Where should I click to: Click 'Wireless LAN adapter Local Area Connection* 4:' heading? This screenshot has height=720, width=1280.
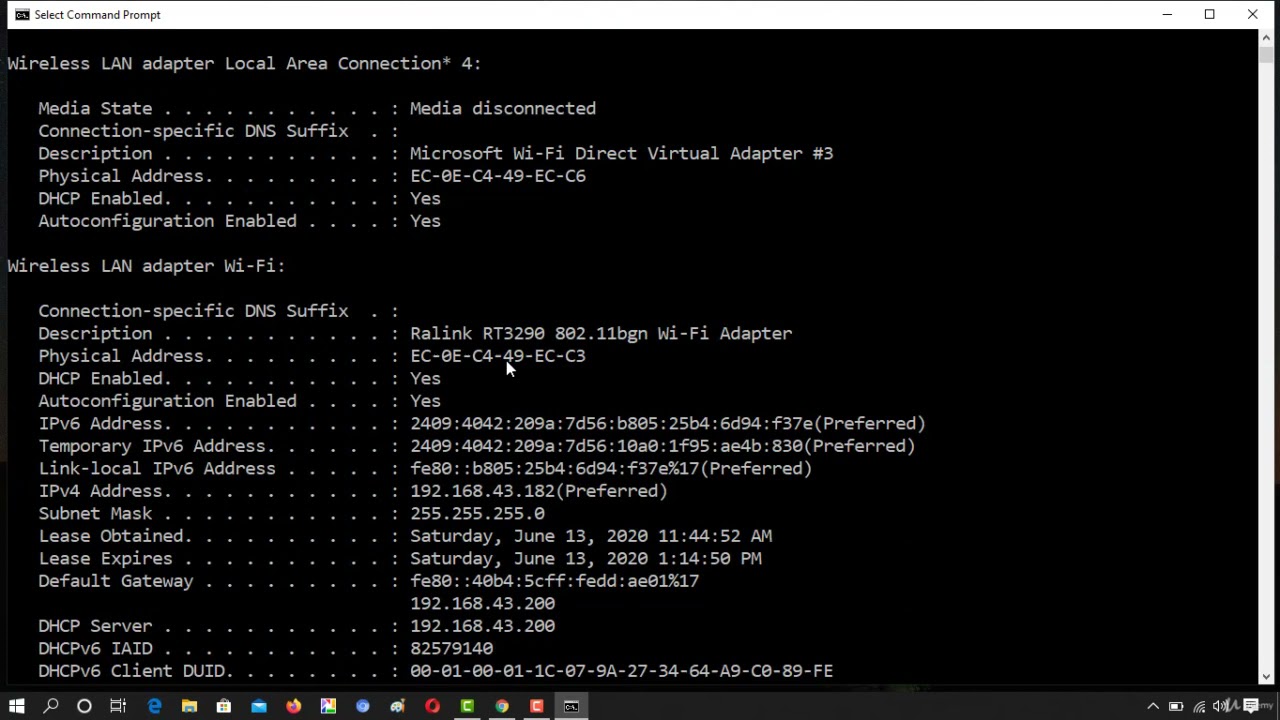(x=245, y=63)
